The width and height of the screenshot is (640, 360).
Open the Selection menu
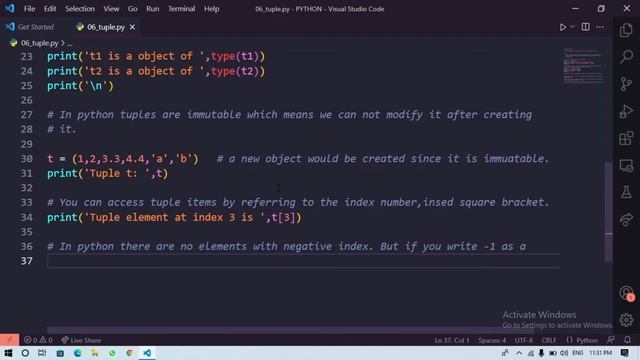point(80,9)
